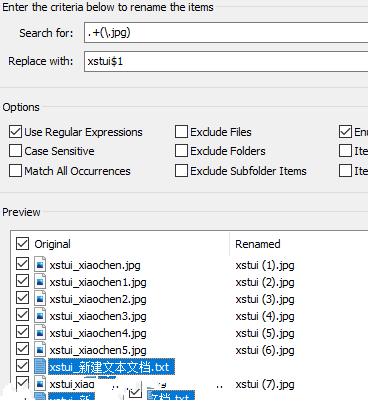Check Exclude Subfolder Items option
The image size is (379, 400).
pos(181,171)
